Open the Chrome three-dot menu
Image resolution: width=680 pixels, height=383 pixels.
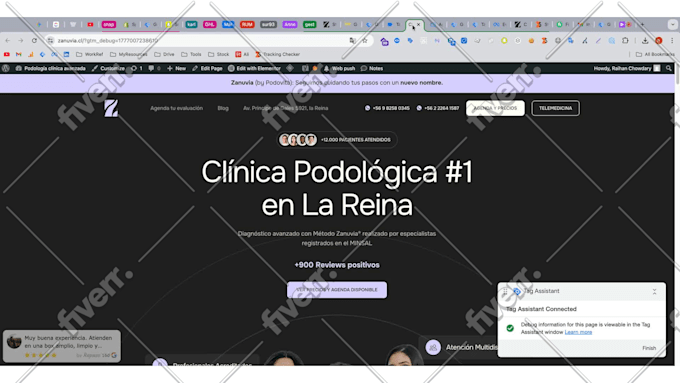click(672, 40)
